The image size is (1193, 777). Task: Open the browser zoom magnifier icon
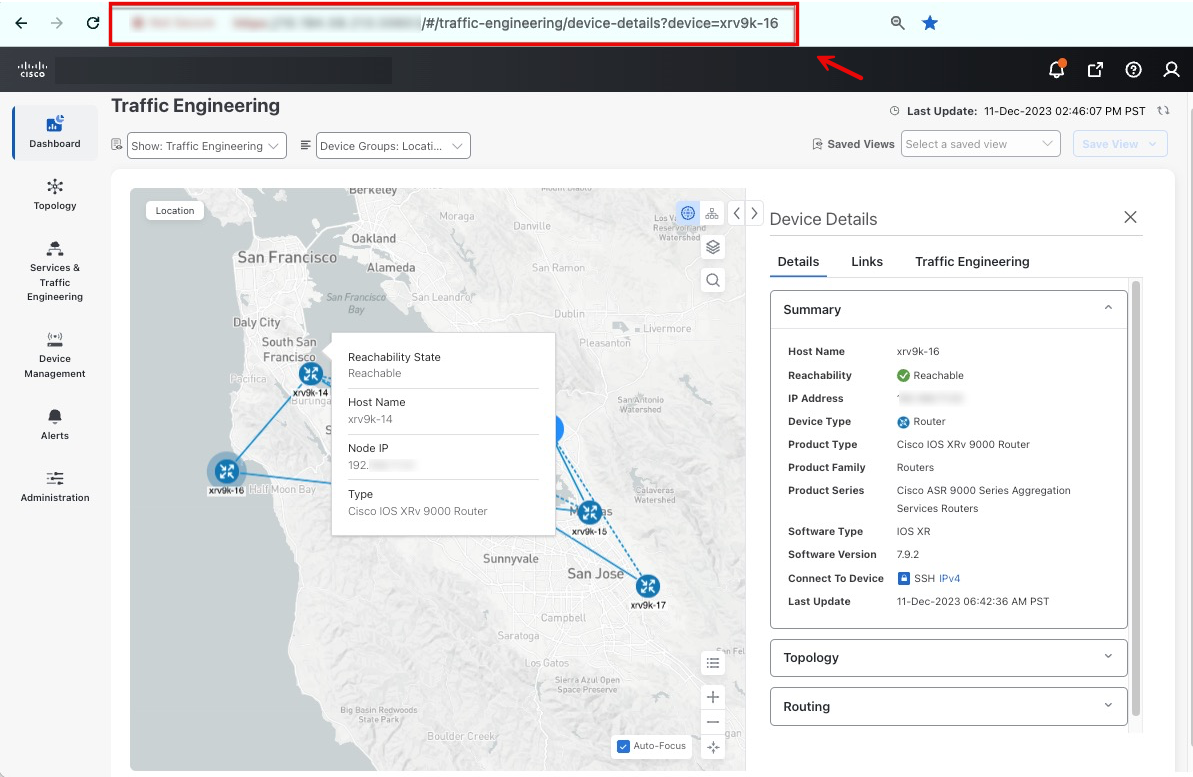pyautogui.click(x=898, y=23)
